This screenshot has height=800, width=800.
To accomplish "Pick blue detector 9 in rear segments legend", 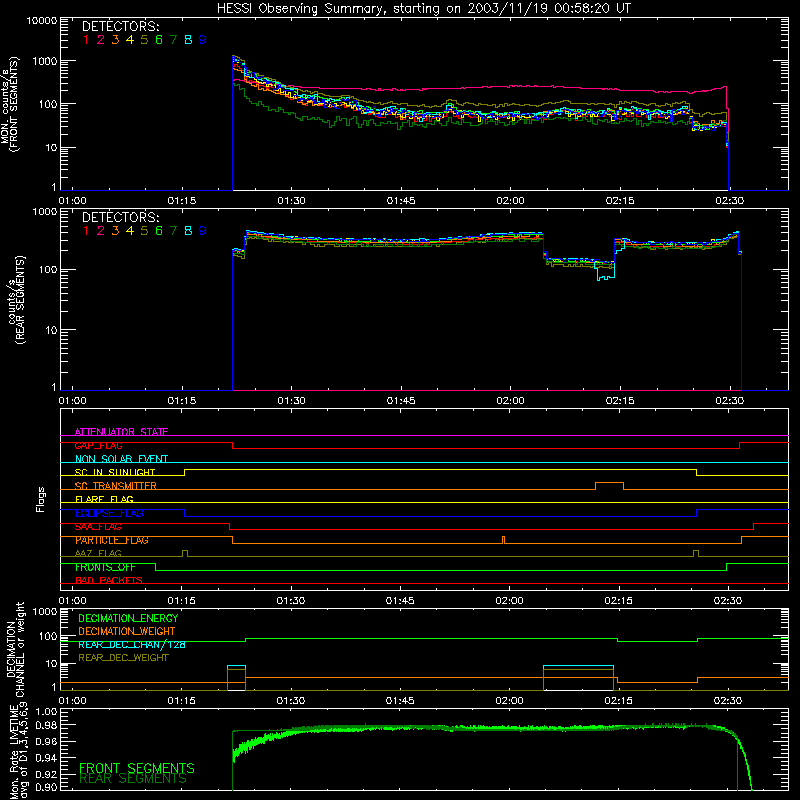I will tap(203, 231).
